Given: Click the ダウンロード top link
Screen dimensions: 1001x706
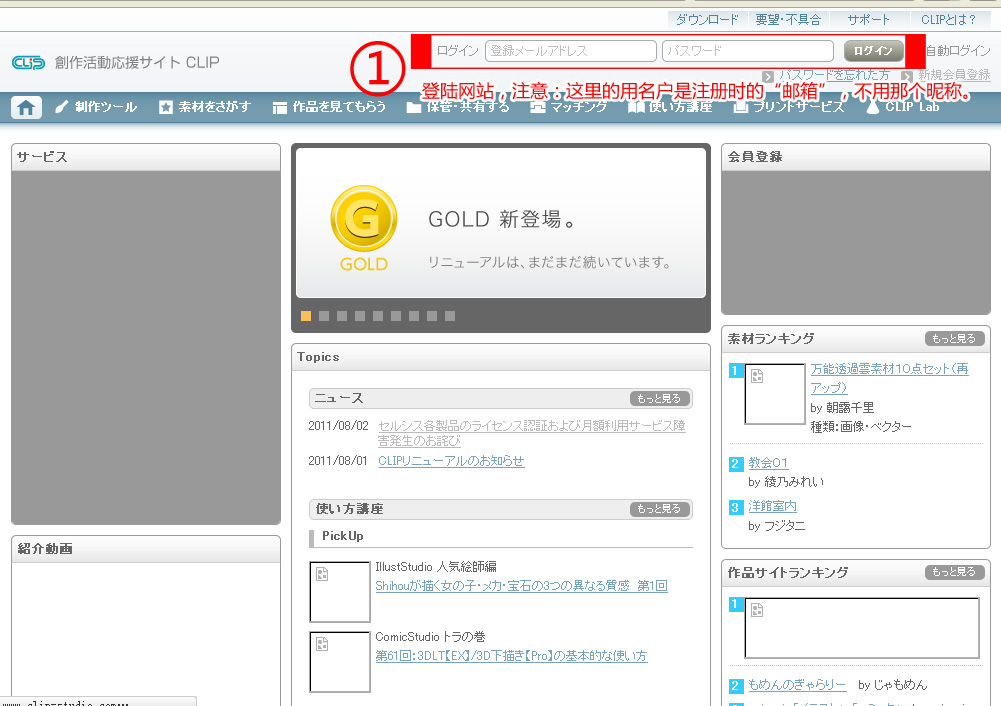Looking at the screenshot, I should 707,20.
